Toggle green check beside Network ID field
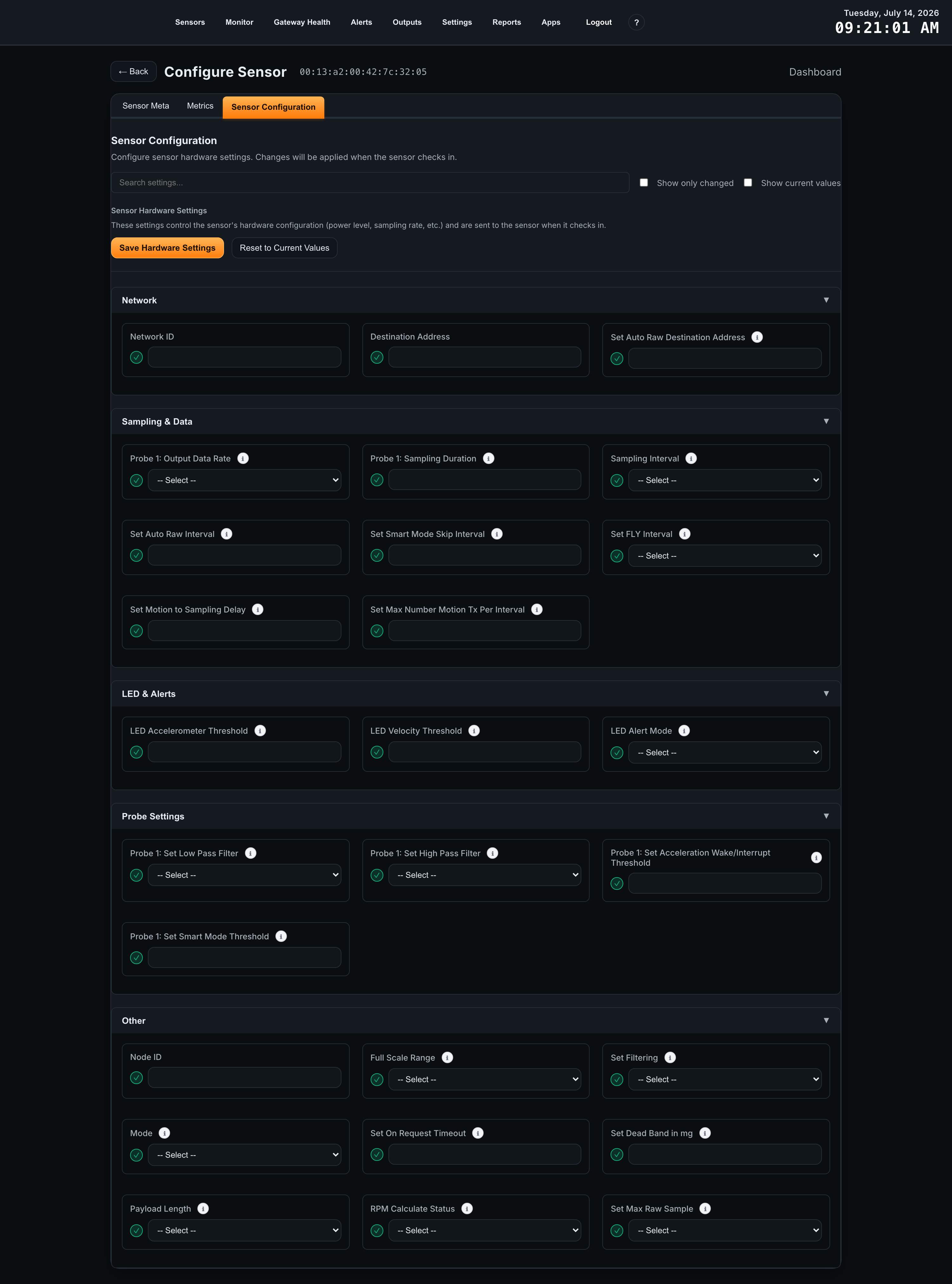This screenshot has width=952, height=1284. click(136, 357)
